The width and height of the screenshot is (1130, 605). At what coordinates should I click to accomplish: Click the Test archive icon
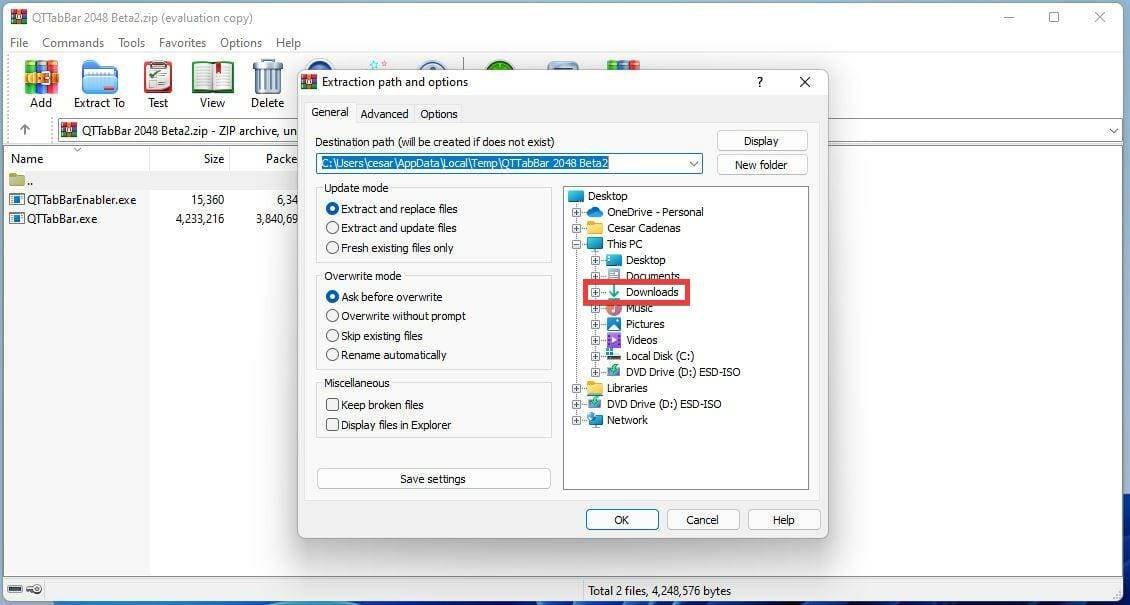157,78
